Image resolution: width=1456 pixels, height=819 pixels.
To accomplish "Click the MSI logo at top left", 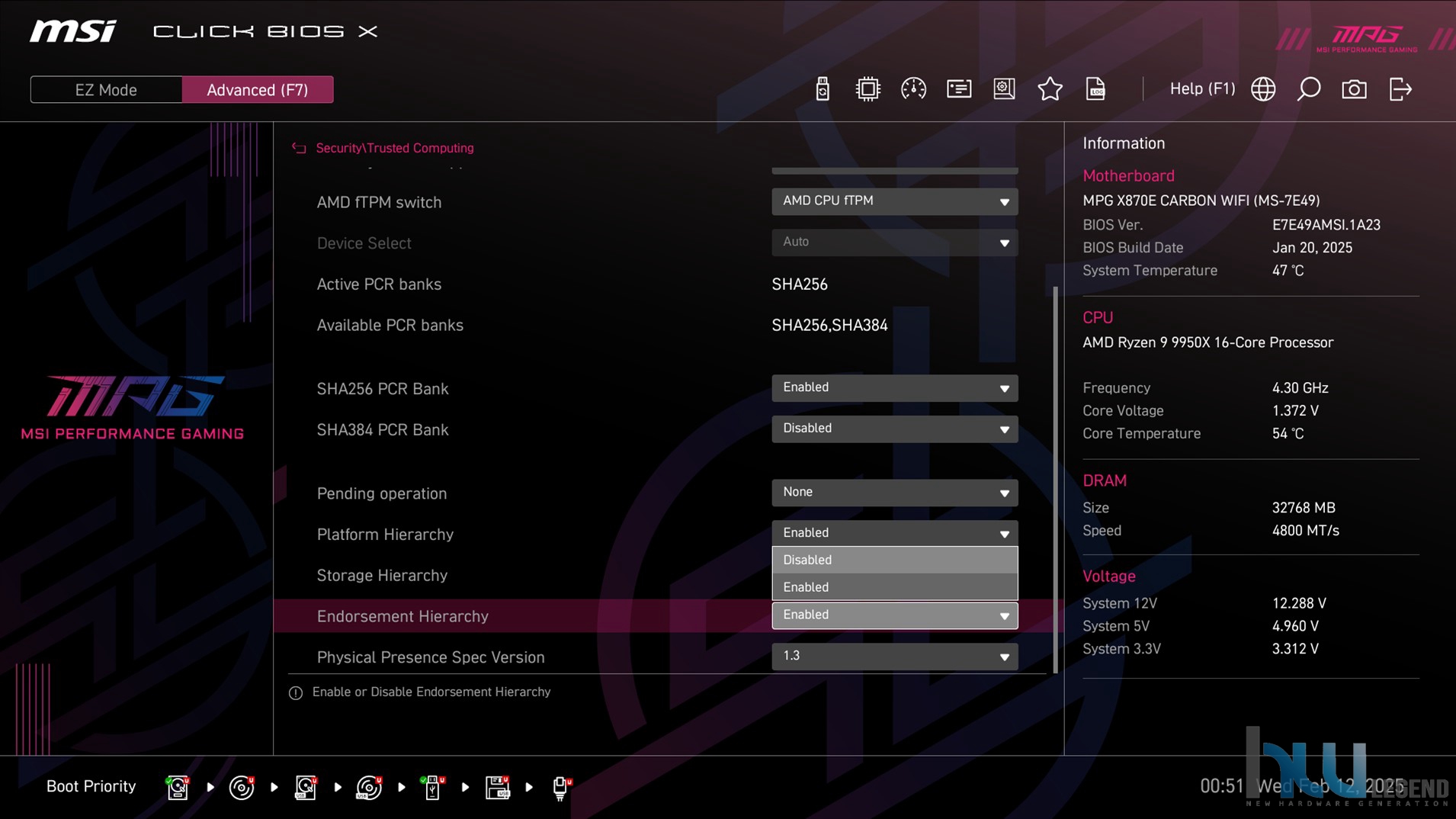I will (73, 31).
